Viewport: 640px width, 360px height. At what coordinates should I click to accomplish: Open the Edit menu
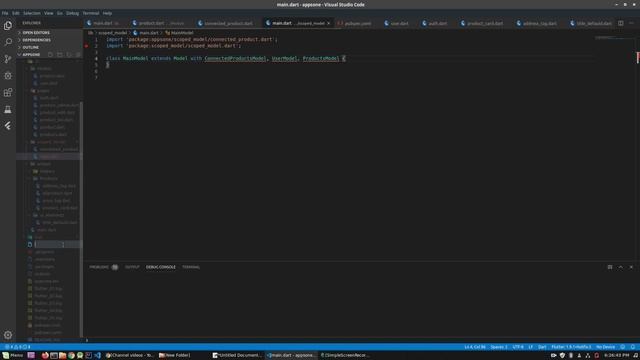point(16,13)
